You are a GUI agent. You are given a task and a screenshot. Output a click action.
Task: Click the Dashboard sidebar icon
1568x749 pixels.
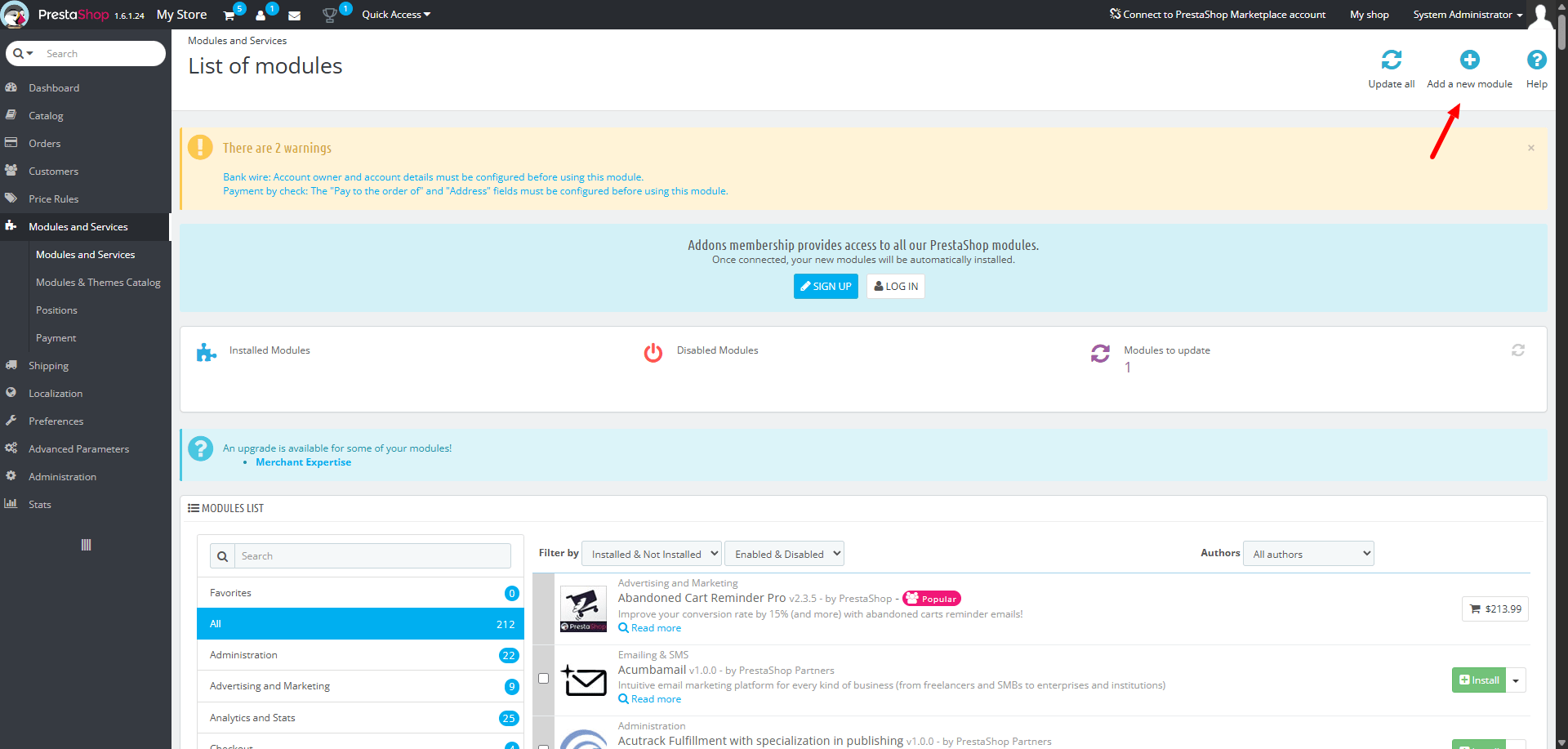11,87
